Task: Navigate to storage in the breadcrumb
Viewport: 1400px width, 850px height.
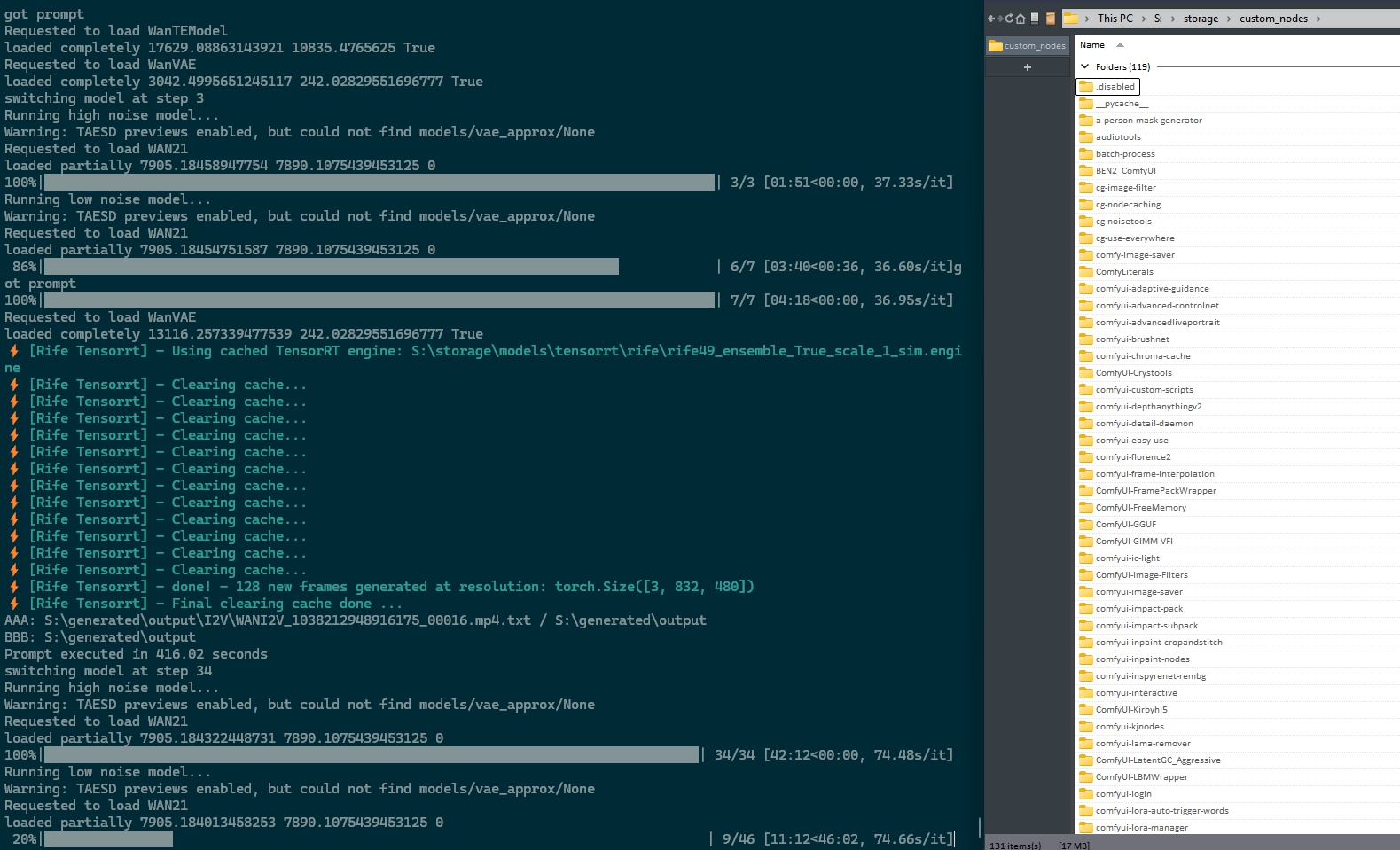Action: pyautogui.click(x=1201, y=19)
